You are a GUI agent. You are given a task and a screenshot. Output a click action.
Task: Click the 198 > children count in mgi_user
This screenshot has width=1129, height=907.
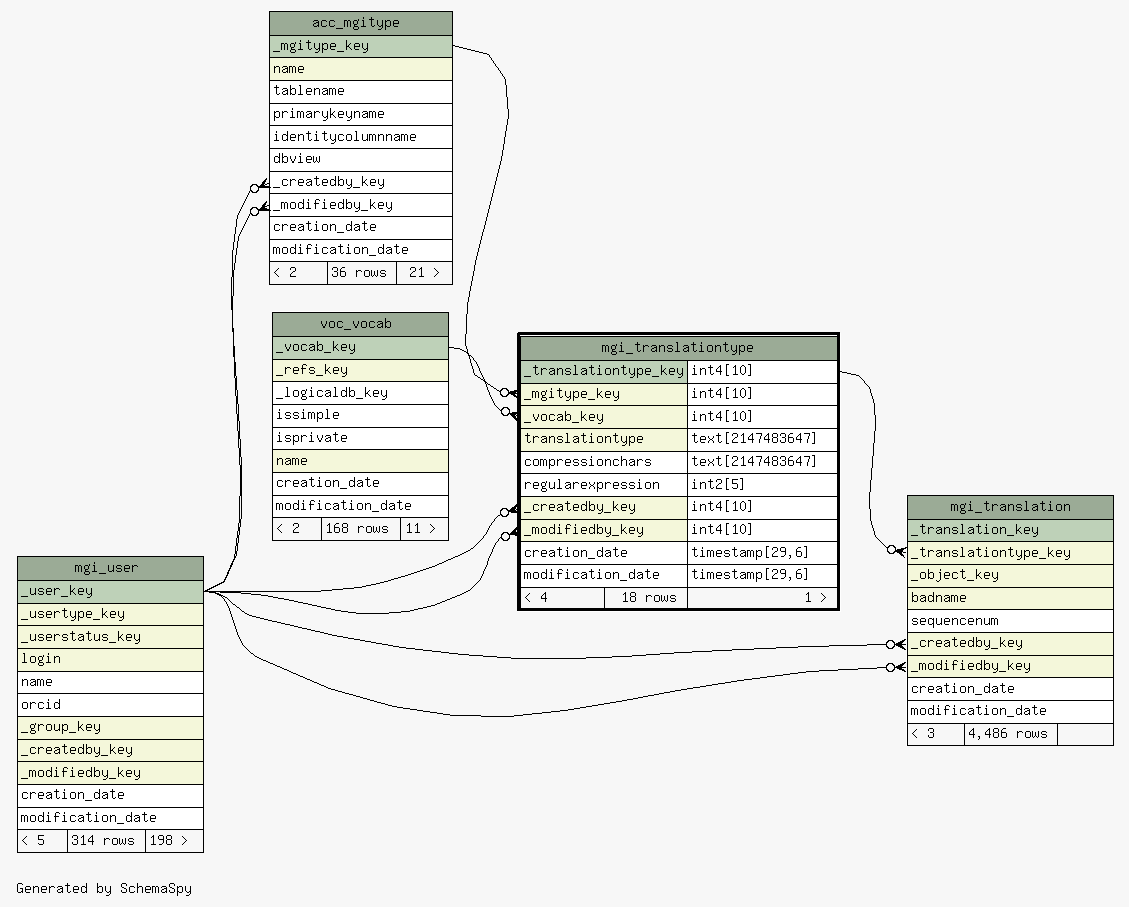pos(174,841)
